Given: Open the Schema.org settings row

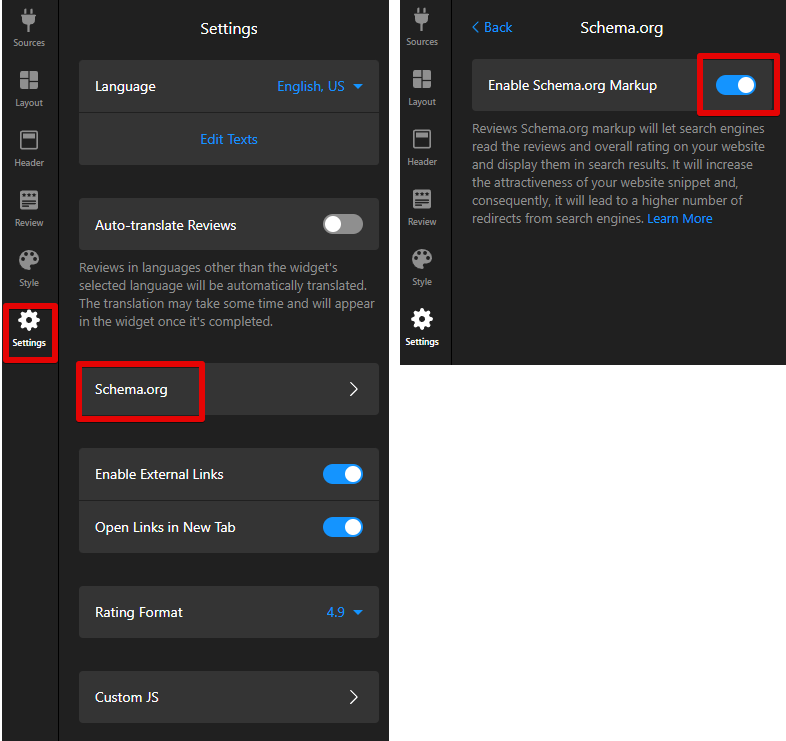Looking at the screenshot, I should 228,389.
